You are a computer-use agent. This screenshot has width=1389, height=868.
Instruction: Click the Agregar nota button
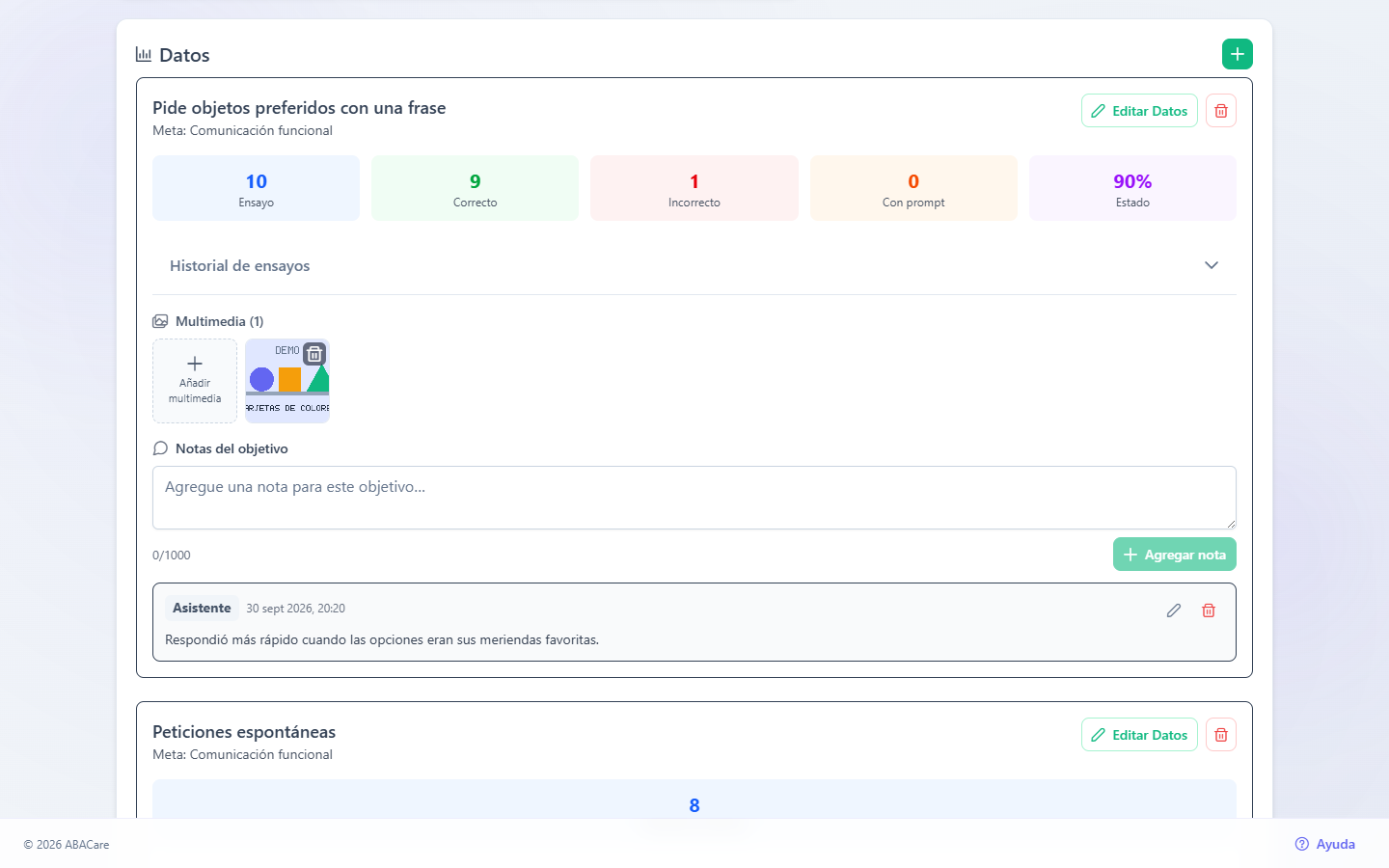[1175, 555]
